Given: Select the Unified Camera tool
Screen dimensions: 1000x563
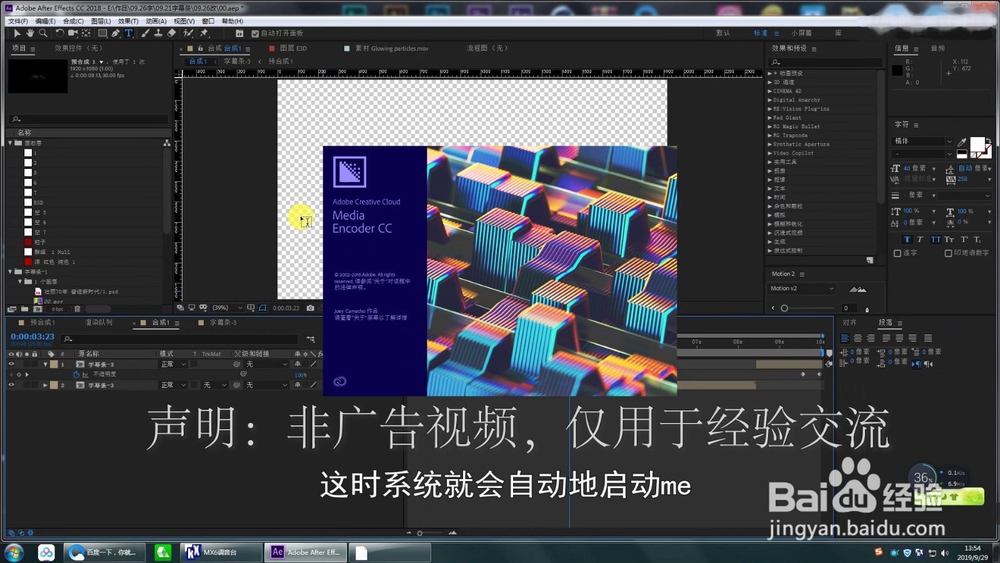Looking at the screenshot, I should pyautogui.click(x=73, y=33).
